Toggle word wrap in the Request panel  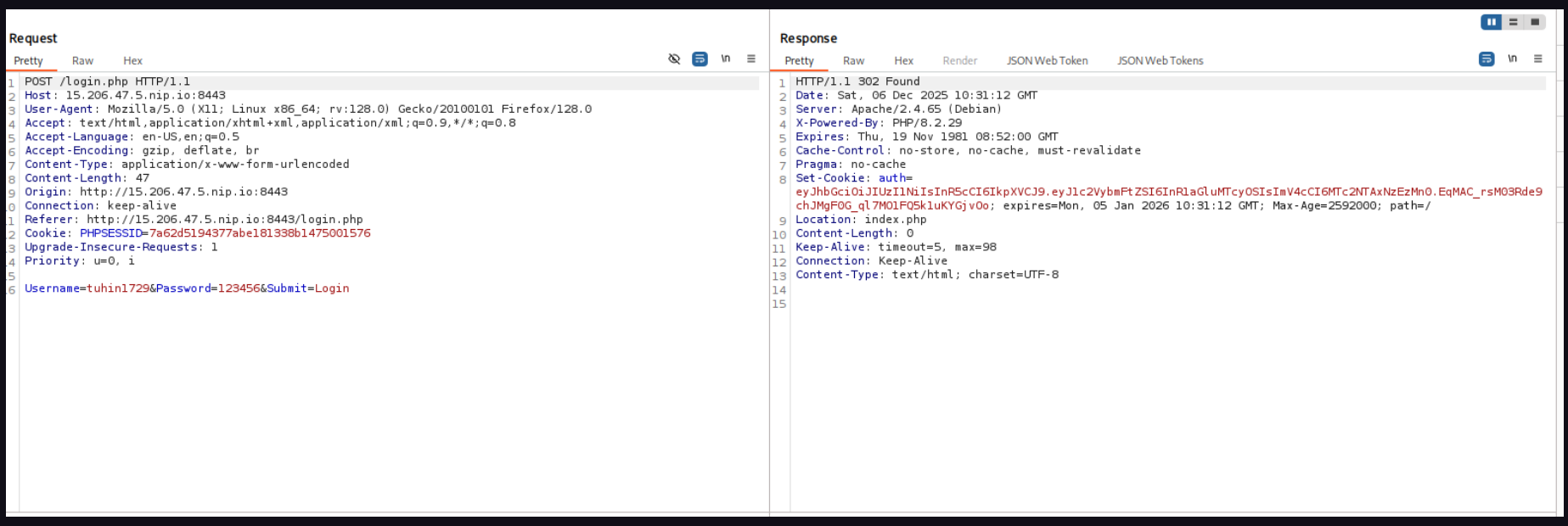(700, 59)
